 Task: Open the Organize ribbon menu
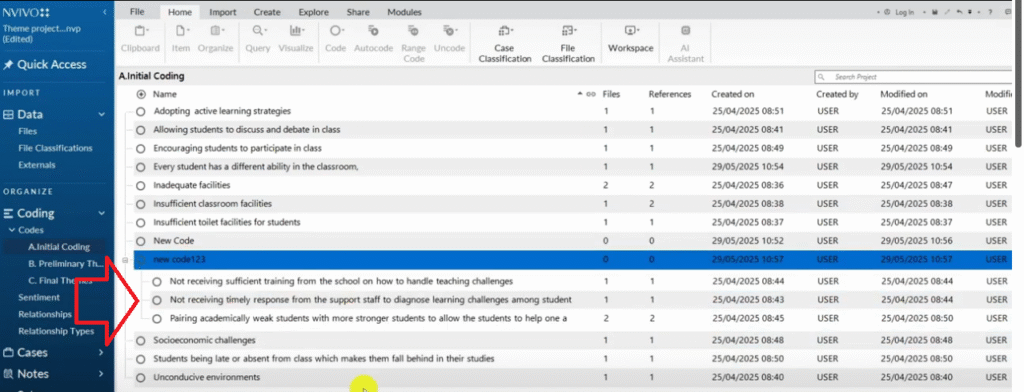pyautogui.click(x=216, y=38)
